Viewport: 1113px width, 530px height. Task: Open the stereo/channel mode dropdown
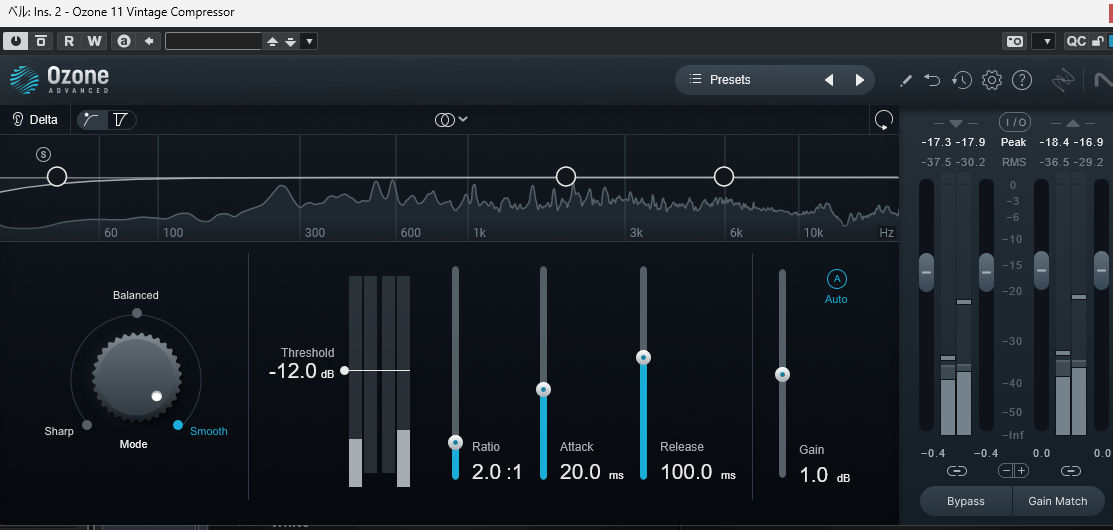coord(451,120)
